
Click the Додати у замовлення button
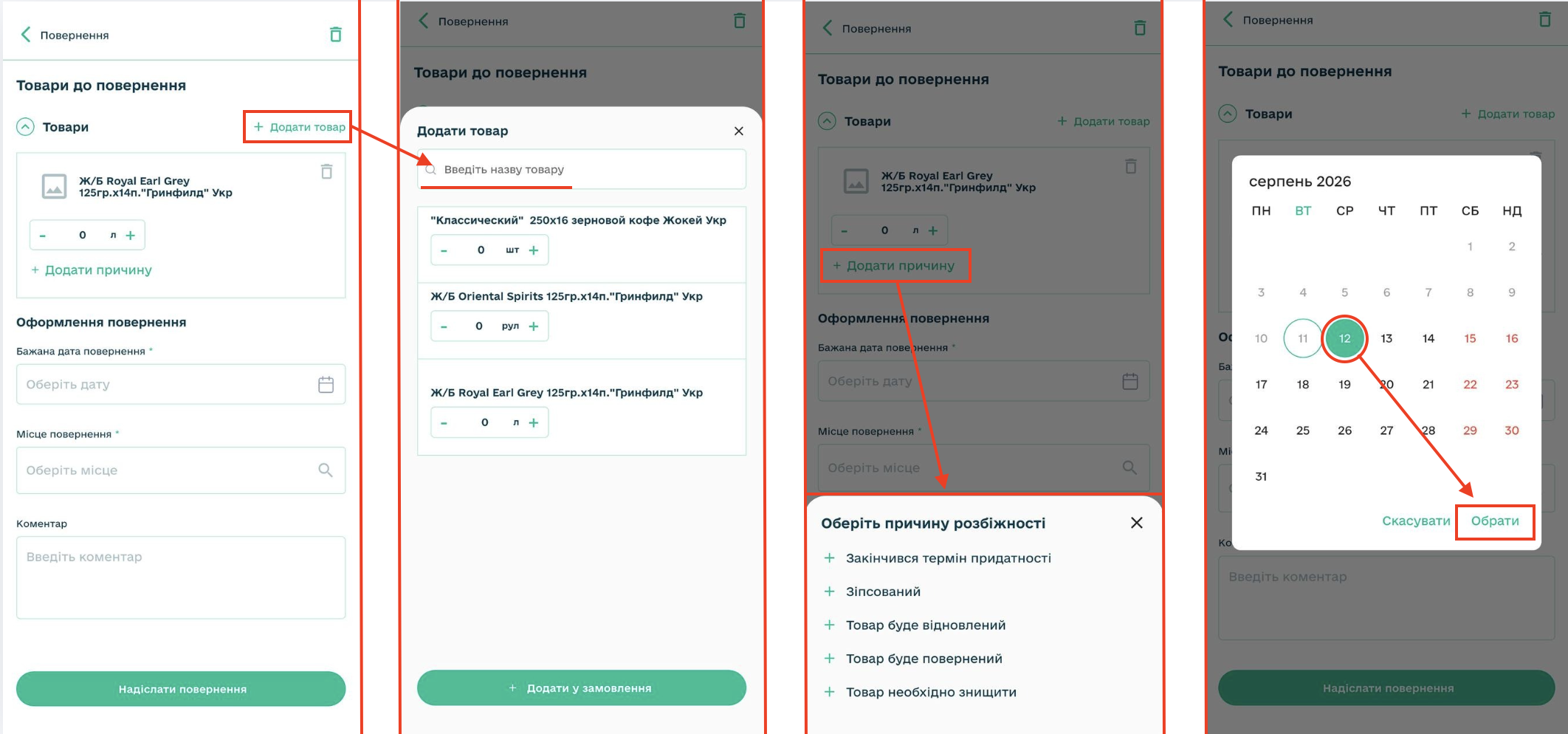[582, 687]
